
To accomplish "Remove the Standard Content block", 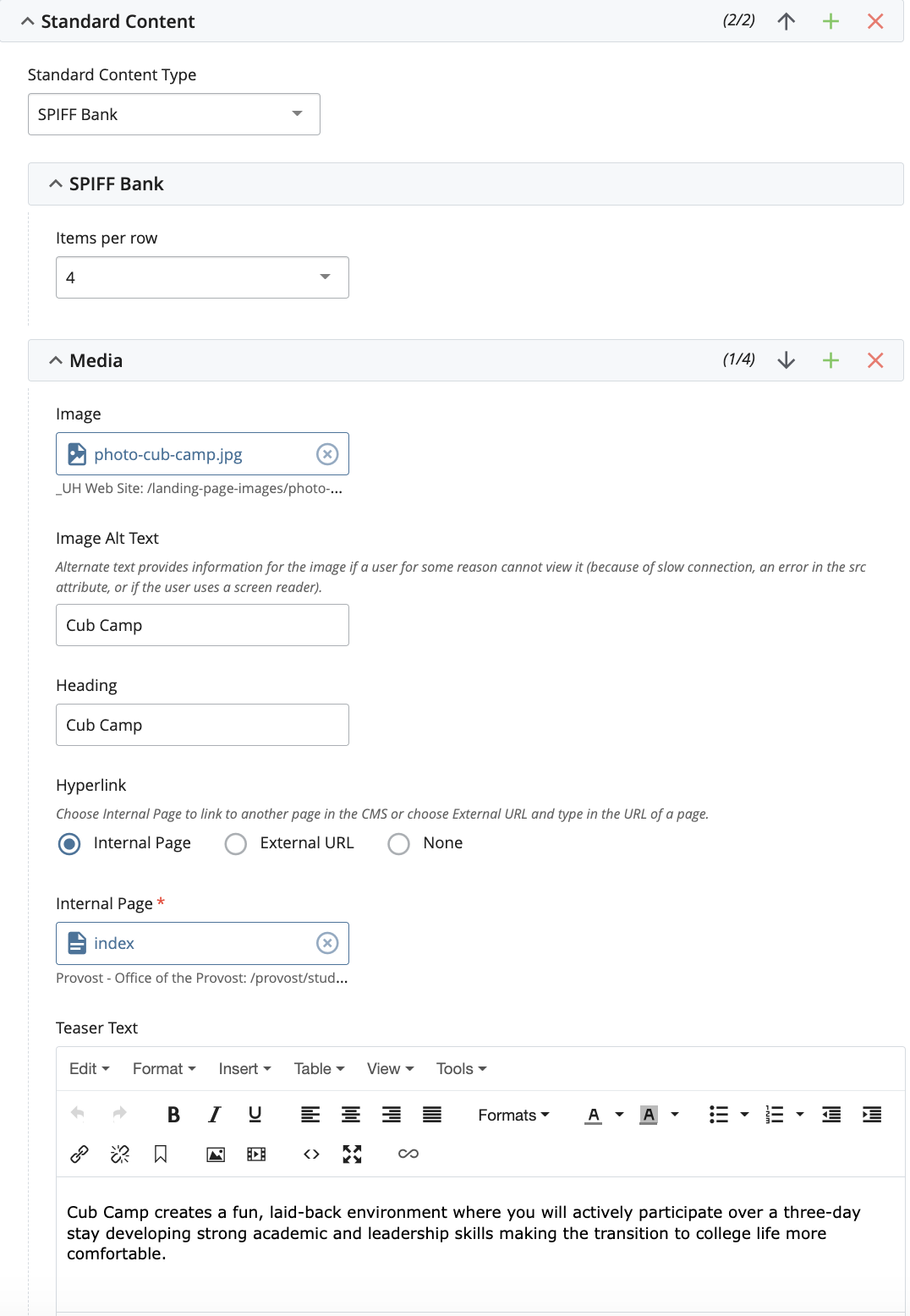I will (x=875, y=21).
